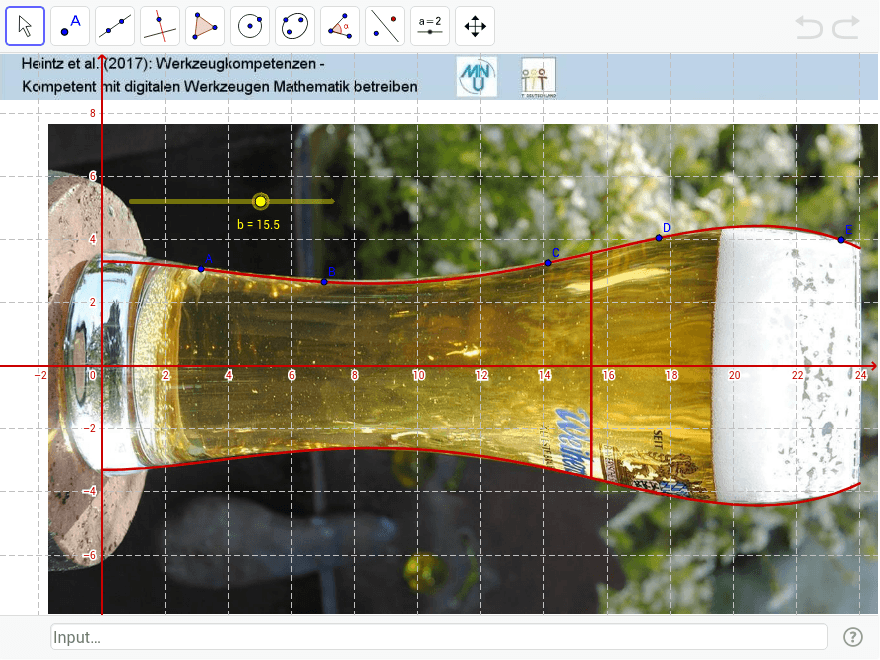Select the Polygon tool
The width and height of the screenshot is (880, 660).
click(x=205, y=26)
